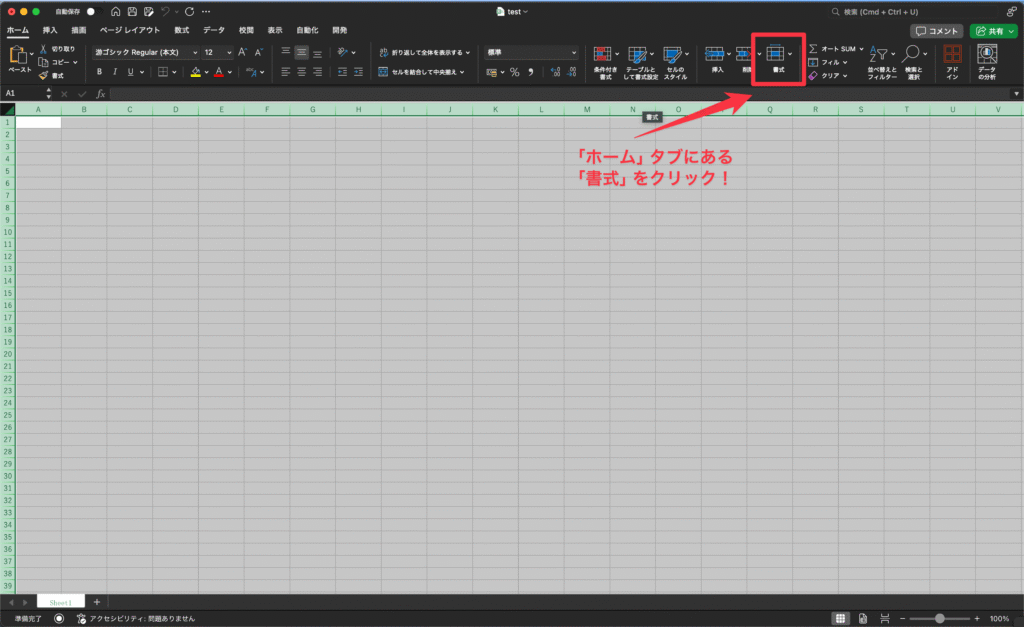This screenshot has width=1024, height=627.
Task: Open the font size 12 dropdown
Action: tap(229, 53)
